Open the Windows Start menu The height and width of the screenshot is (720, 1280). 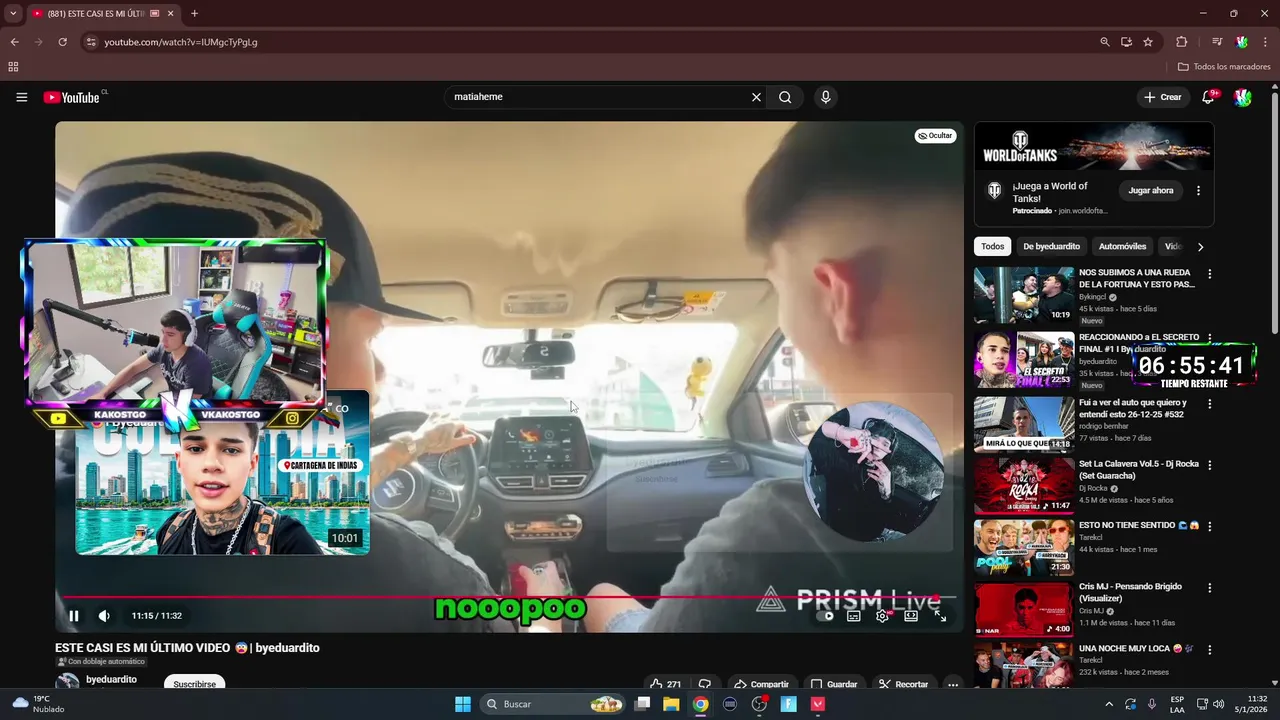coord(463,704)
